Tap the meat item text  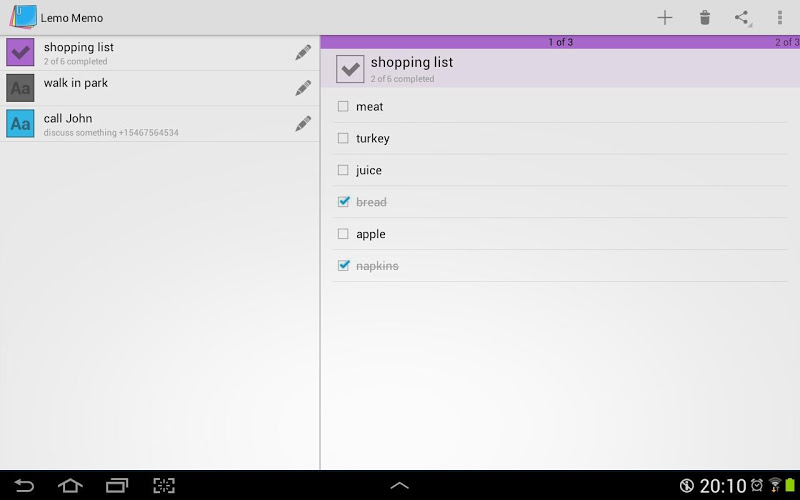coord(369,107)
